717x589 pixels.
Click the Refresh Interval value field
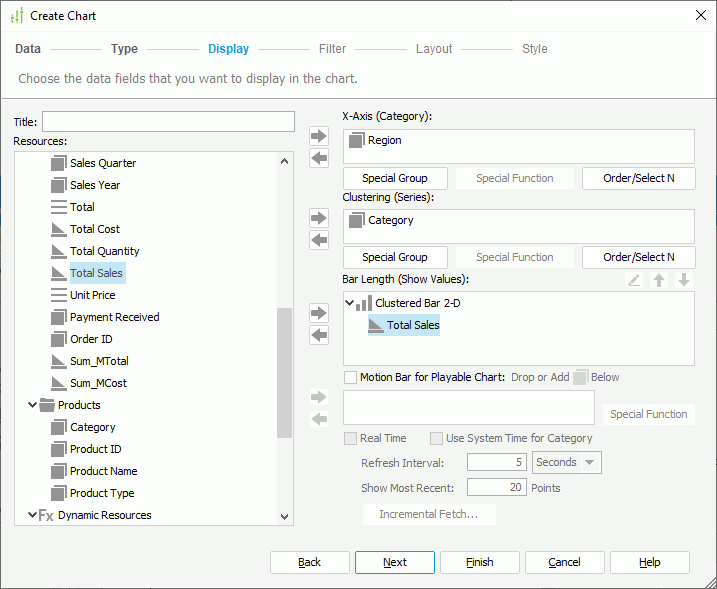pos(497,462)
